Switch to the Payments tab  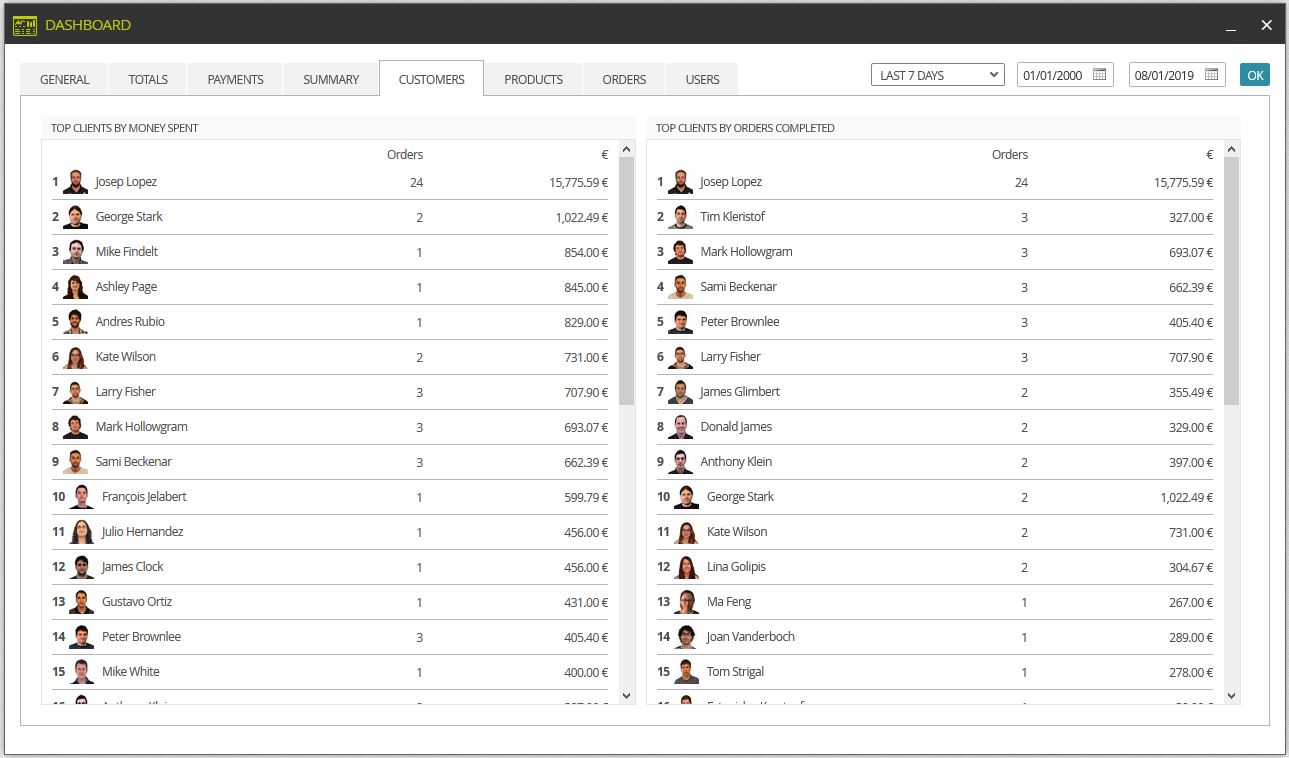235,80
